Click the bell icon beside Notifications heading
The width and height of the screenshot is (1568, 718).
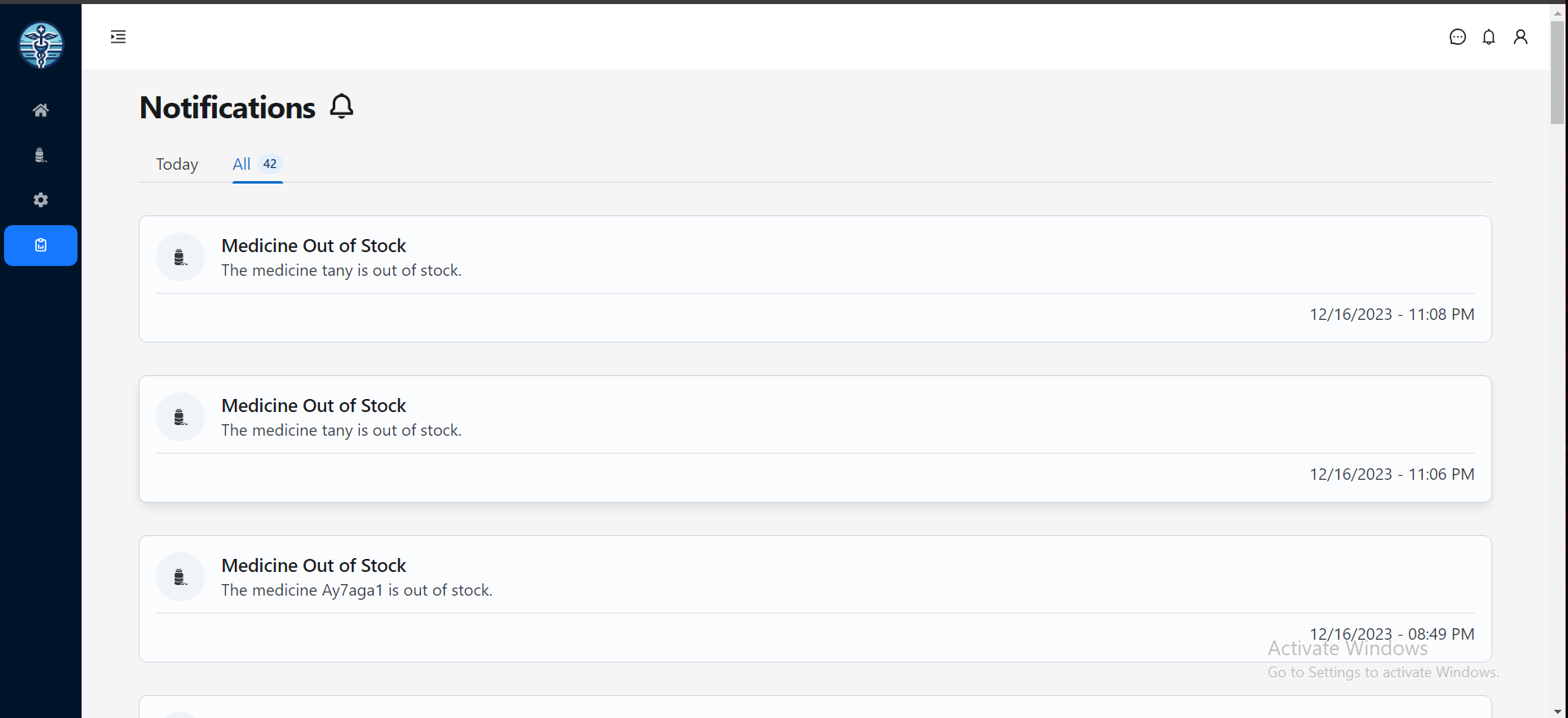tap(342, 106)
